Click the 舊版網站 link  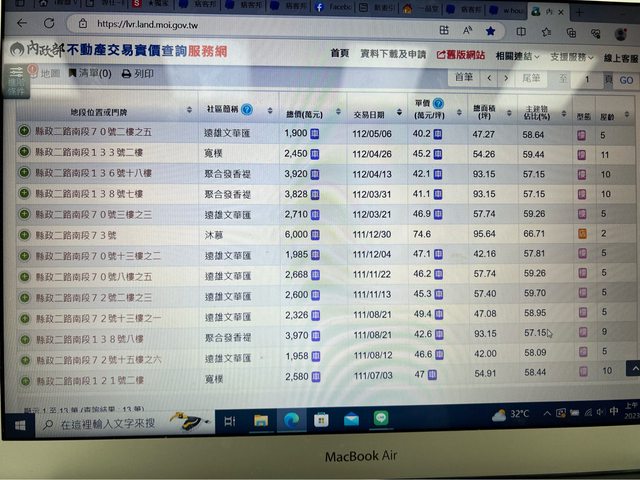point(461,55)
